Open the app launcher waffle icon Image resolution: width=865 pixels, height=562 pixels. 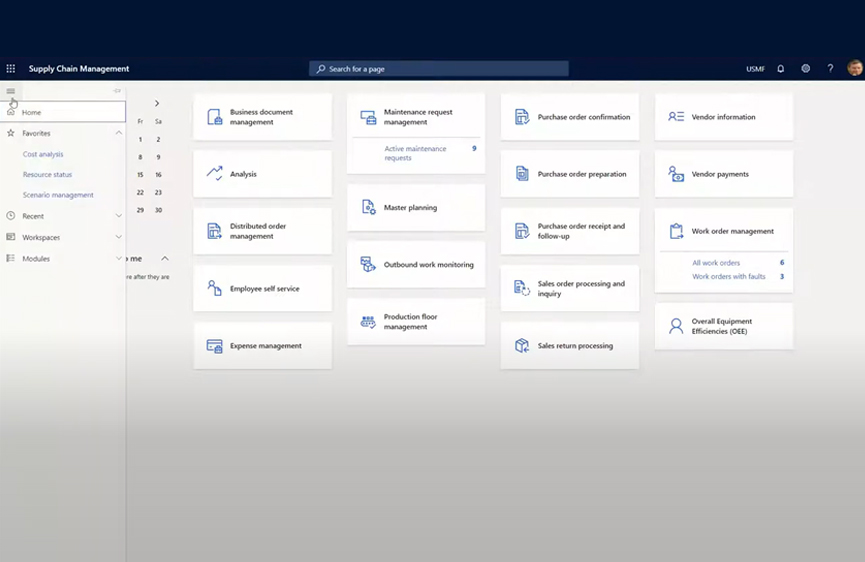(x=11, y=69)
